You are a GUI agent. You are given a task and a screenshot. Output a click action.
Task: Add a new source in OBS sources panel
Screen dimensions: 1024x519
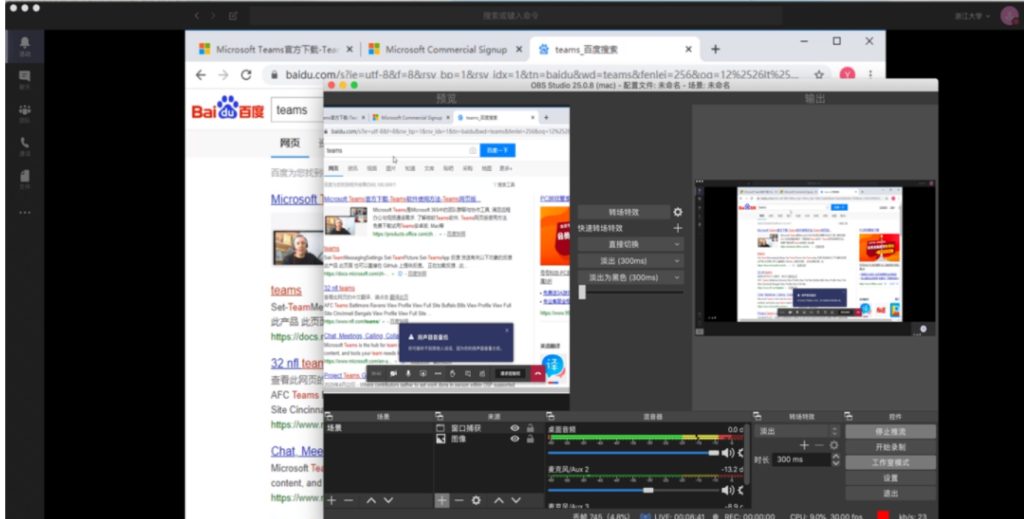[442, 500]
